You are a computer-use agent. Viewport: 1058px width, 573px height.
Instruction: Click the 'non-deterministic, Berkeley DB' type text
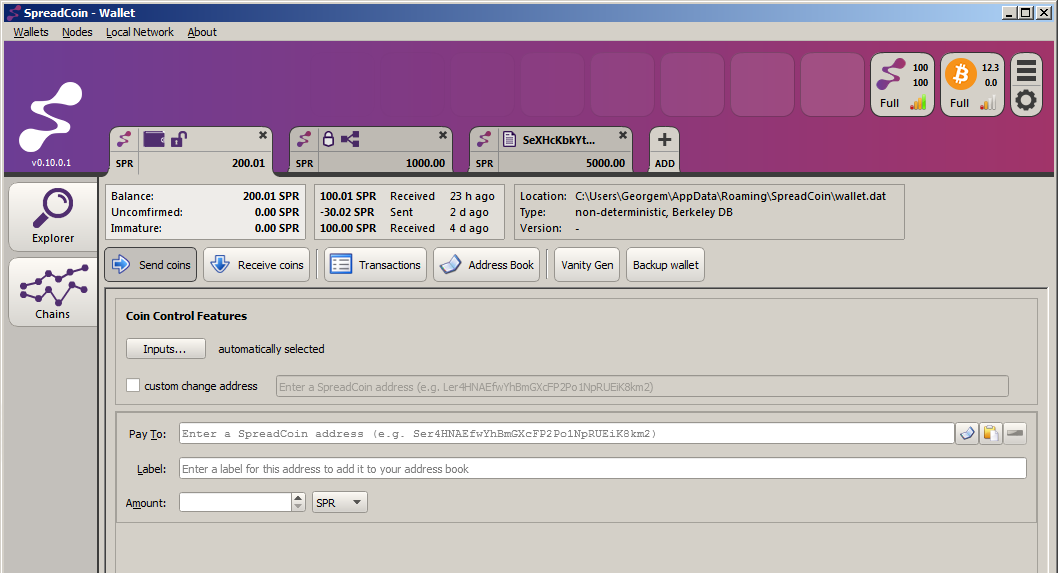[654, 212]
